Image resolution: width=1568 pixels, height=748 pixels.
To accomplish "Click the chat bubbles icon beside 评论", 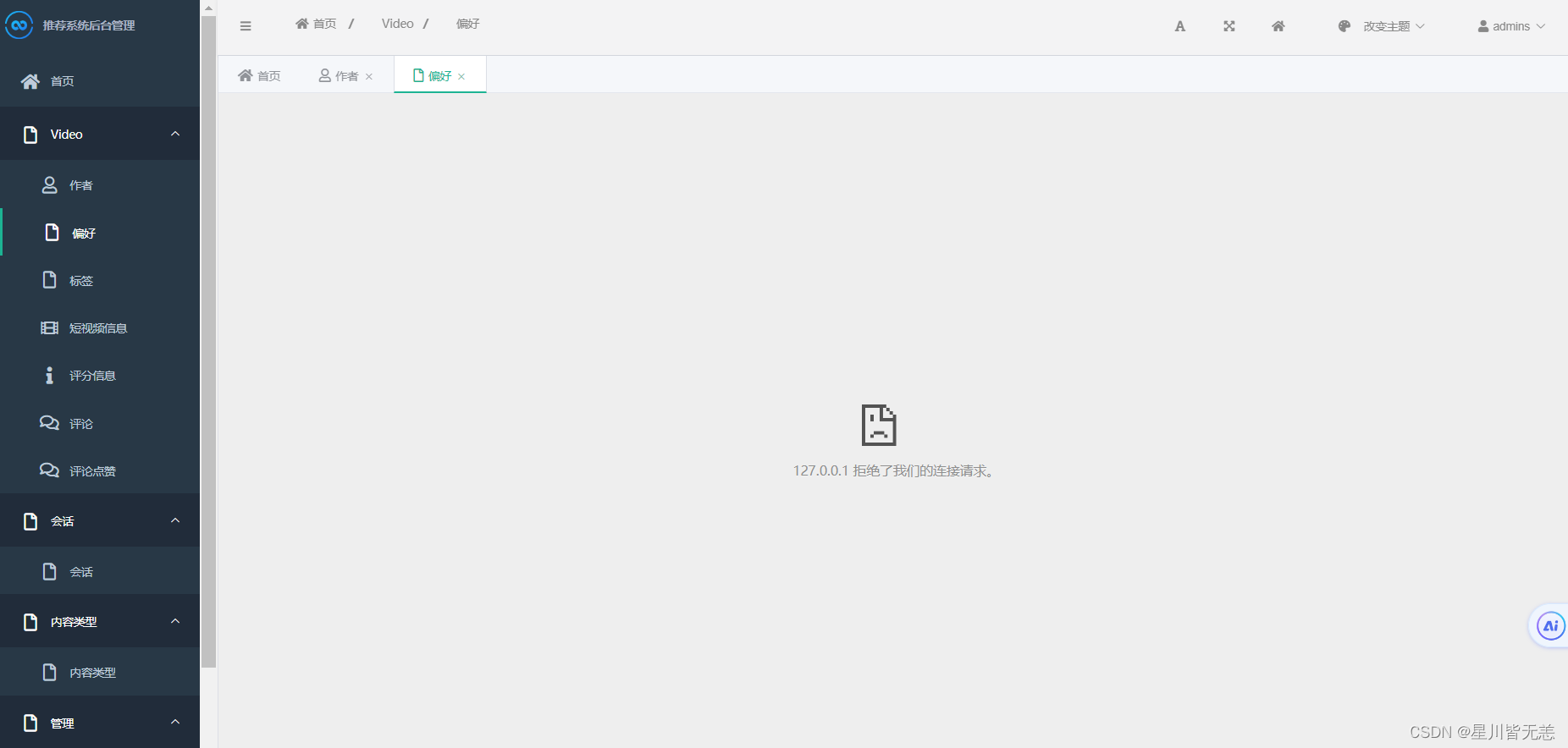I will tap(49, 423).
